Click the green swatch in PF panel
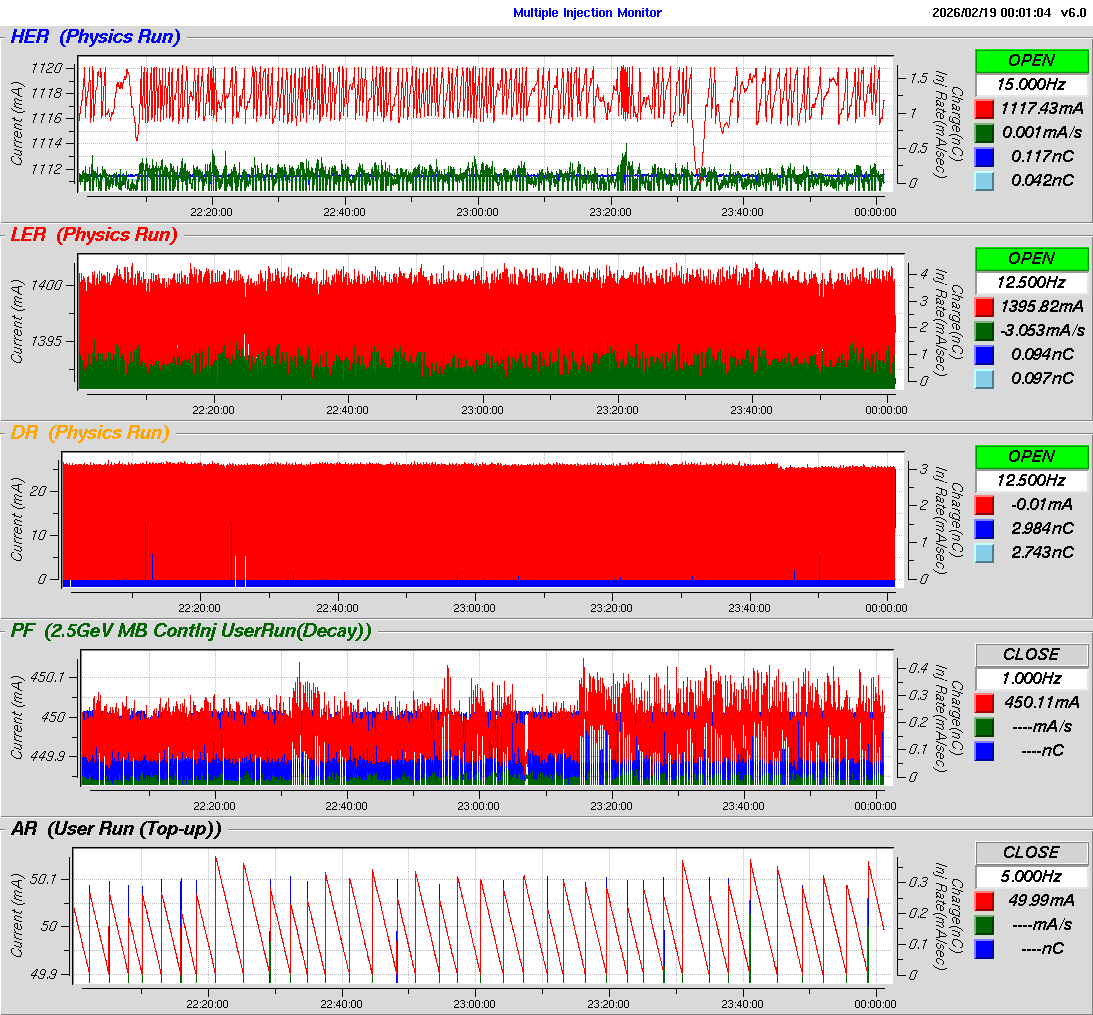This screenshot has height=1015, width=1093. [984, 726]
